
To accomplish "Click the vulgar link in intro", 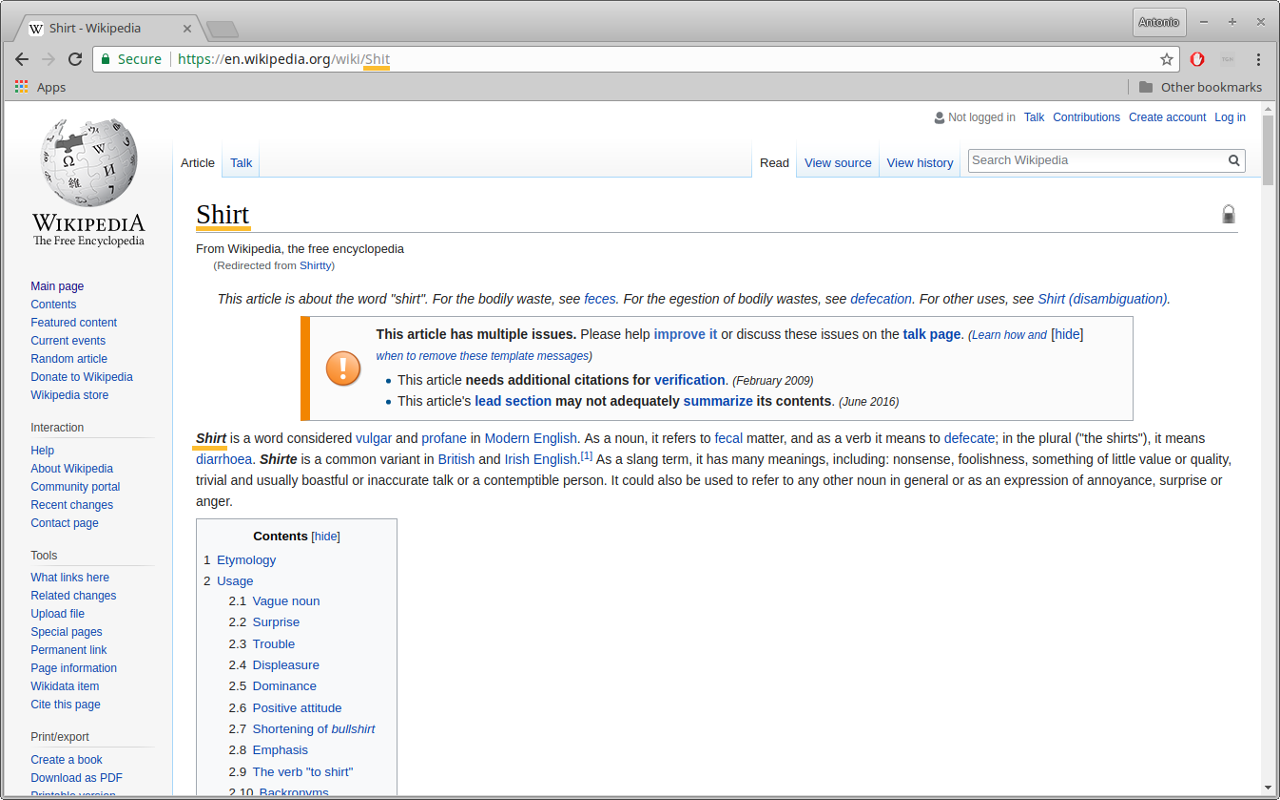I will [x=374, y=438].
